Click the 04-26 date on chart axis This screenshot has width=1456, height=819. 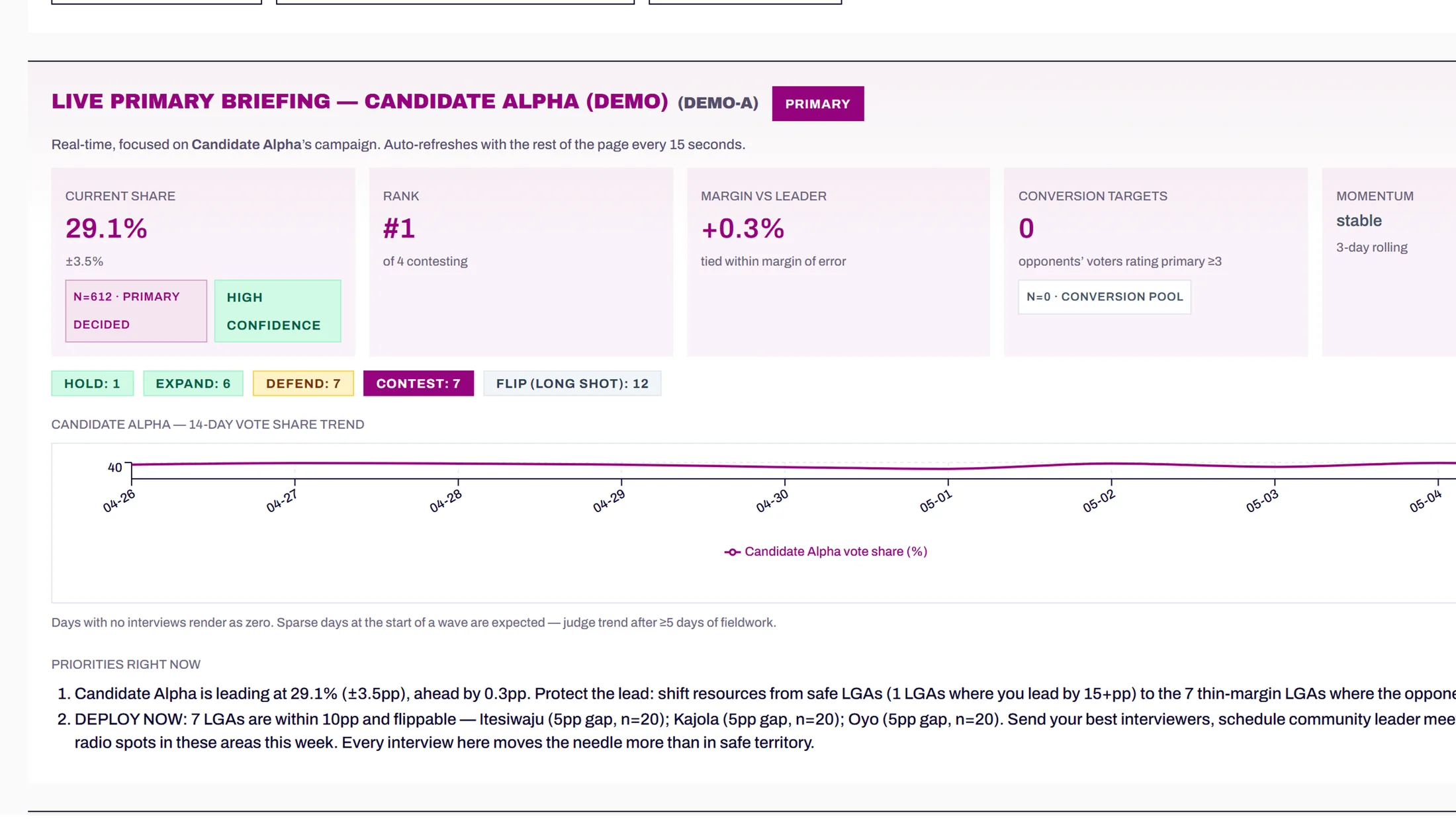click(119, 501)
